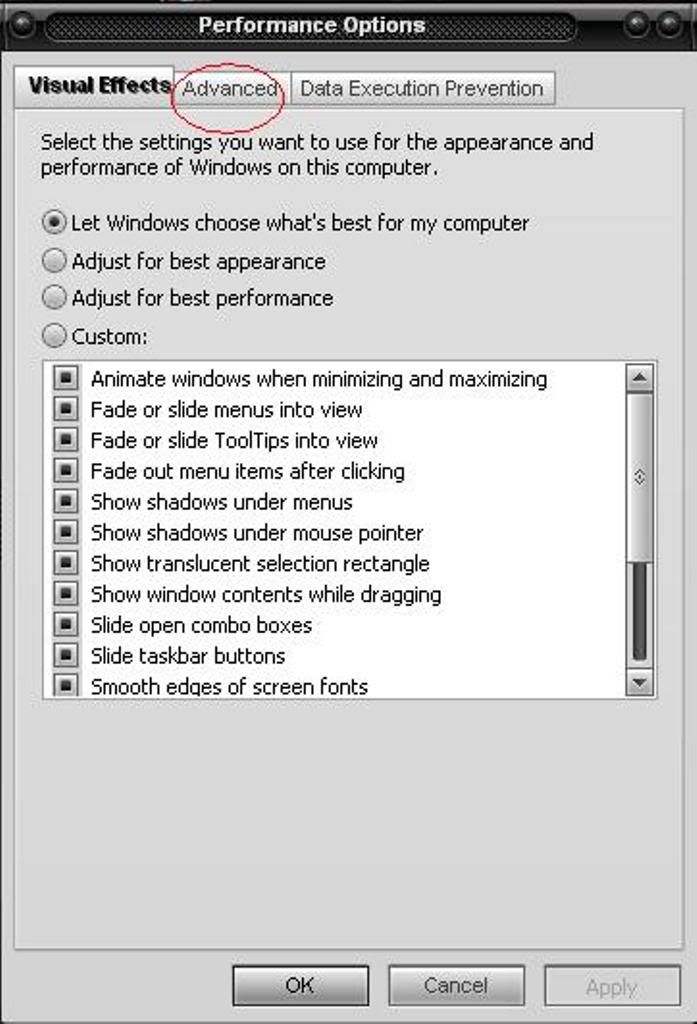697x1024 pixels.
Task: Click the scroll down arrow in effects list
Action: point(639,682)
